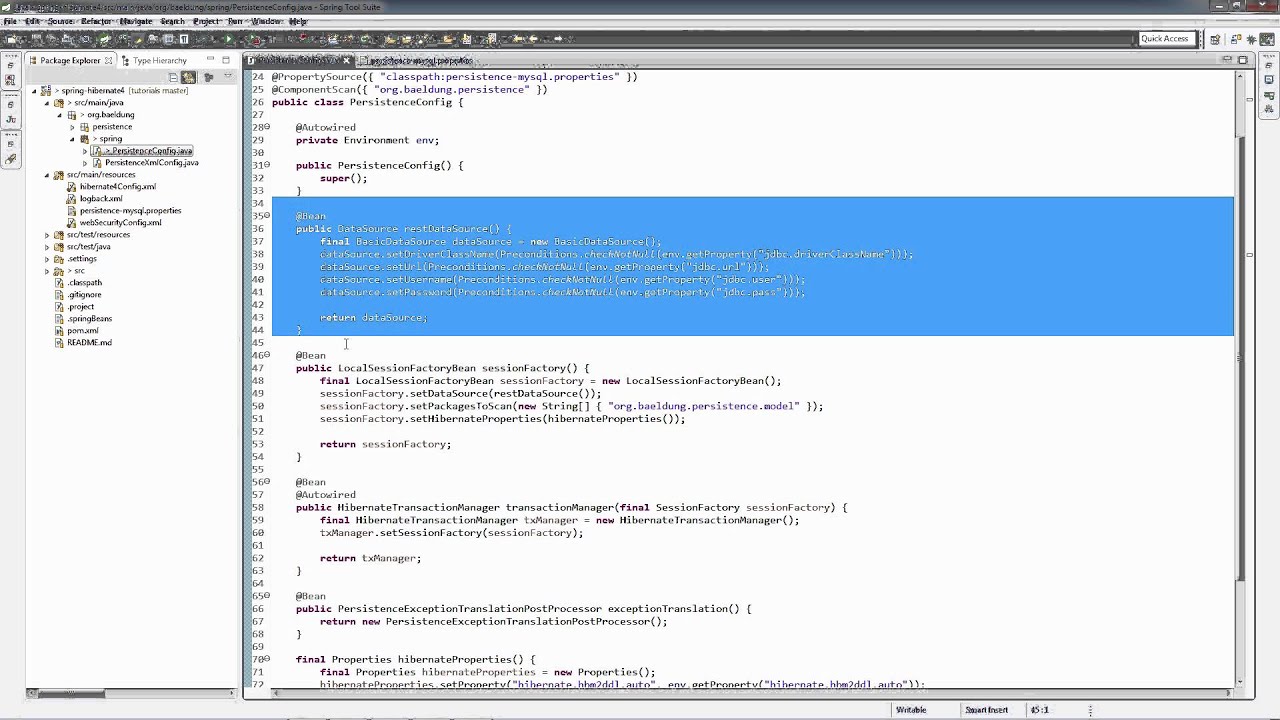Click the Forward navigation arrow in toolbar
This screenshot has width=1280, height=720.
click(x=557, y=39)
